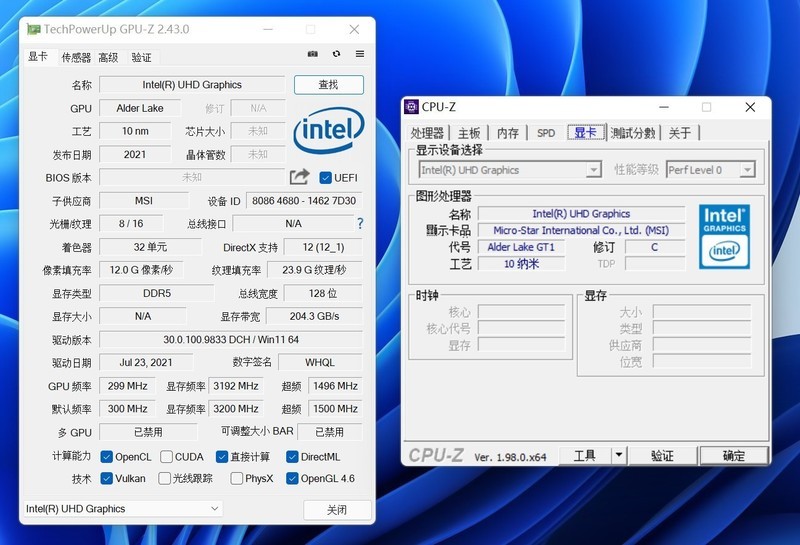The width and height of the screenshot is (800, 545).
Task: Click the 128 位 bus width value
Action: [323, 293]
